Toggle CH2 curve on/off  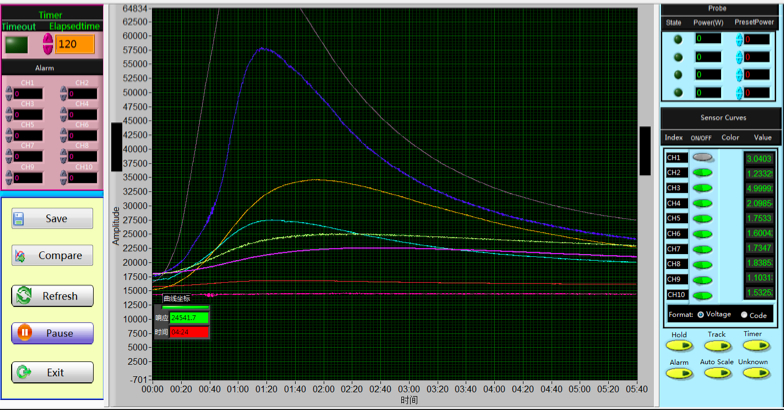pos(702,173)
